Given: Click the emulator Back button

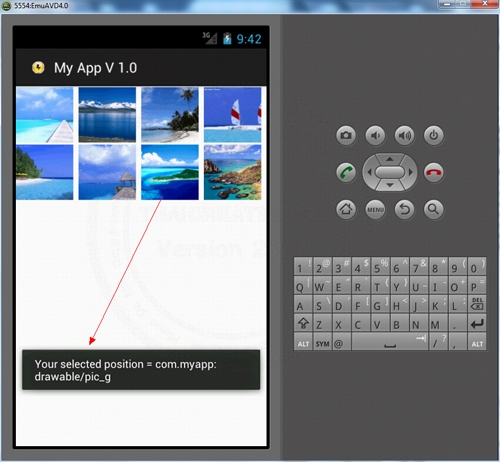Looking at the screenshot, I should 404,209.
